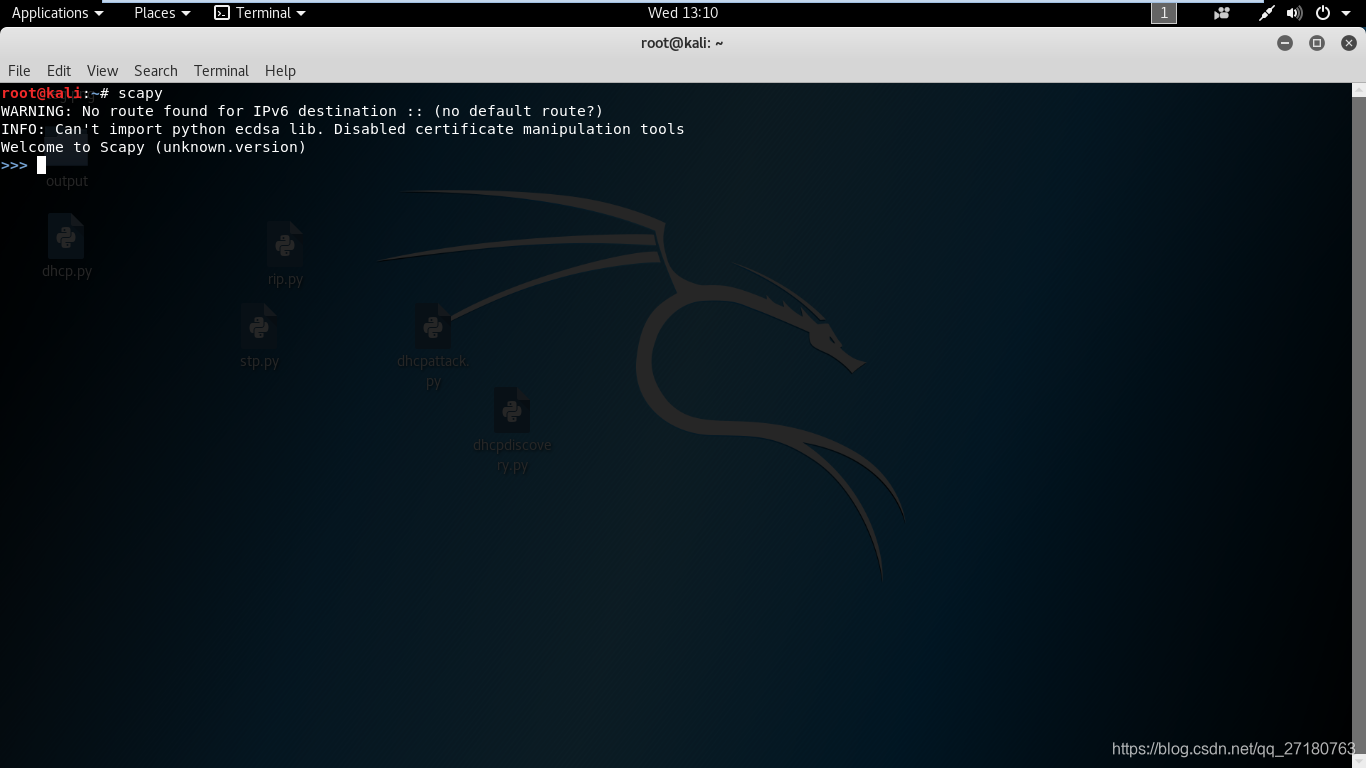
Task: Click the volume speaker icon
Action: [1294, 13]
